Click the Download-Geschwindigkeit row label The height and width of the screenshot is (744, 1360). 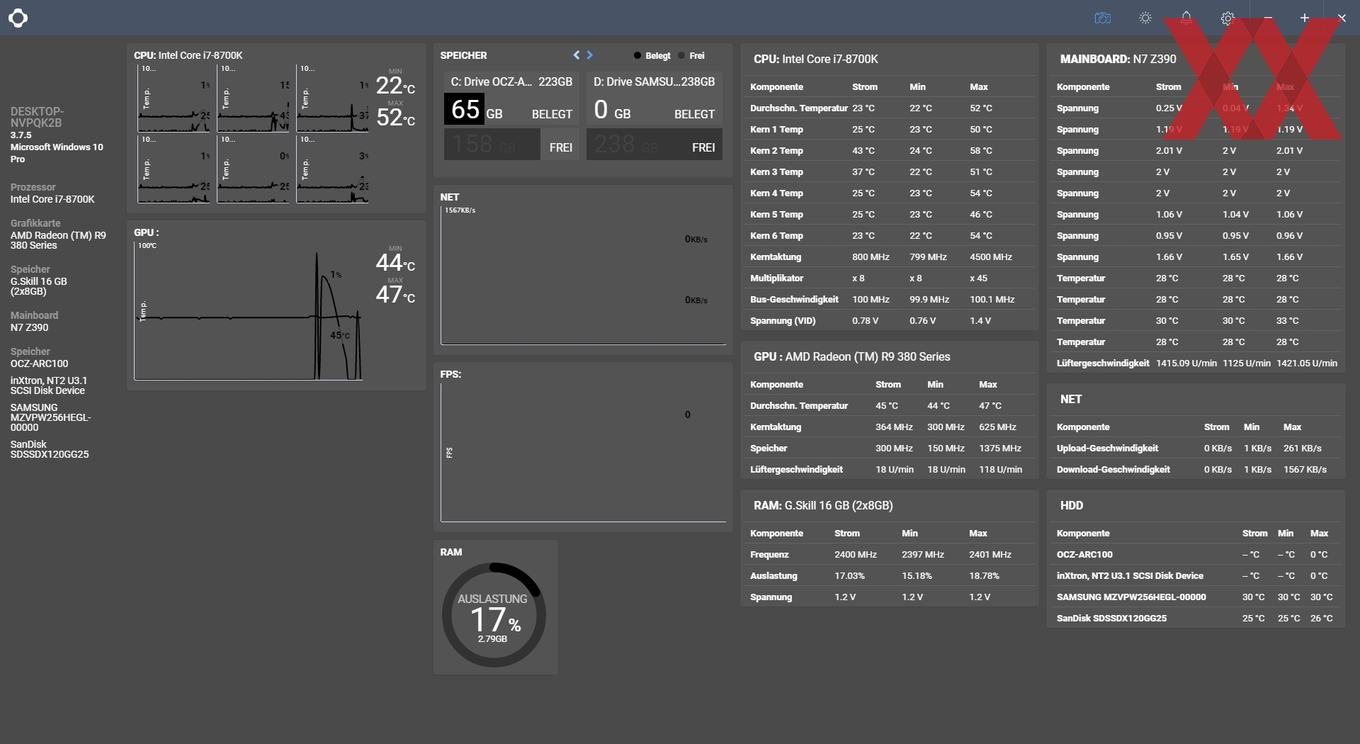click(x=1113, y=469)
